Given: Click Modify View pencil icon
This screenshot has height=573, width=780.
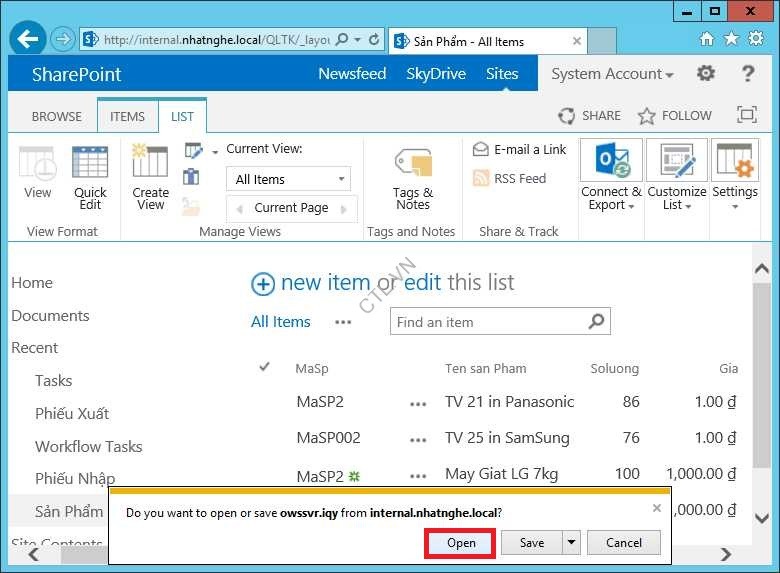Looking at the screenshot, I should pos(193,150).
